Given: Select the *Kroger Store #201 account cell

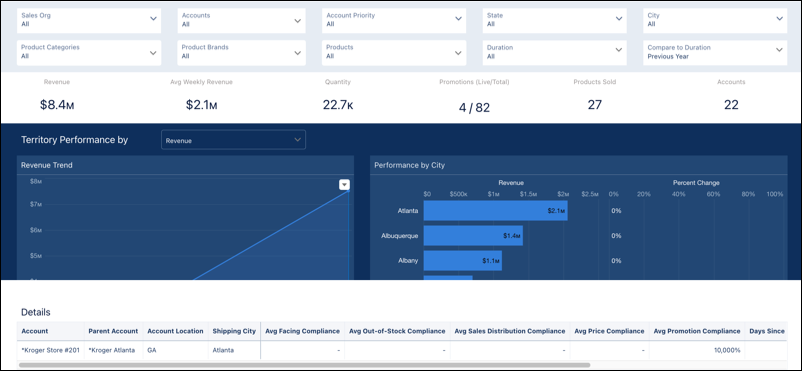Looking at the screenshot, I should coord(51,351).
